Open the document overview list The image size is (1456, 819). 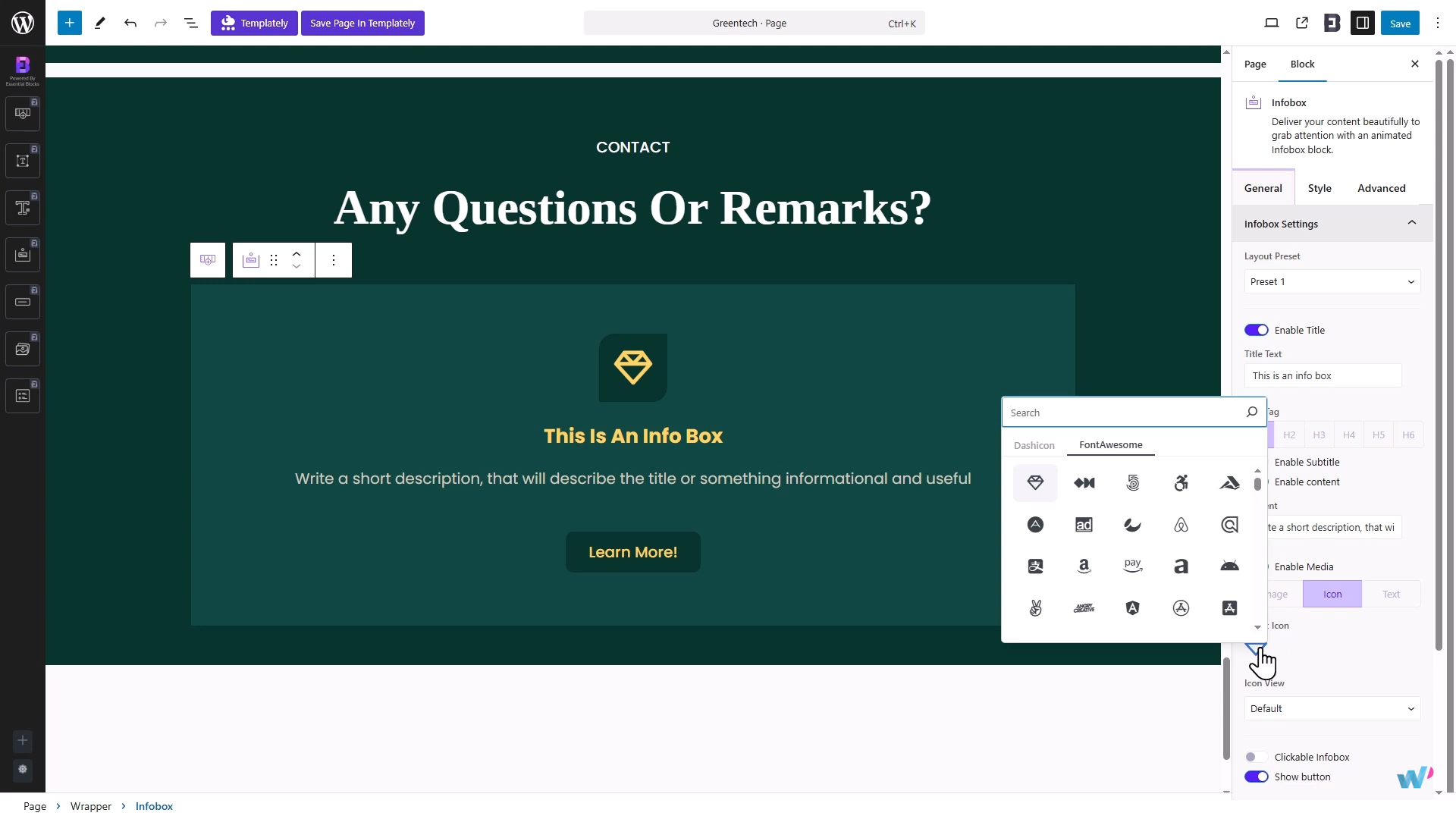(191, 23)
